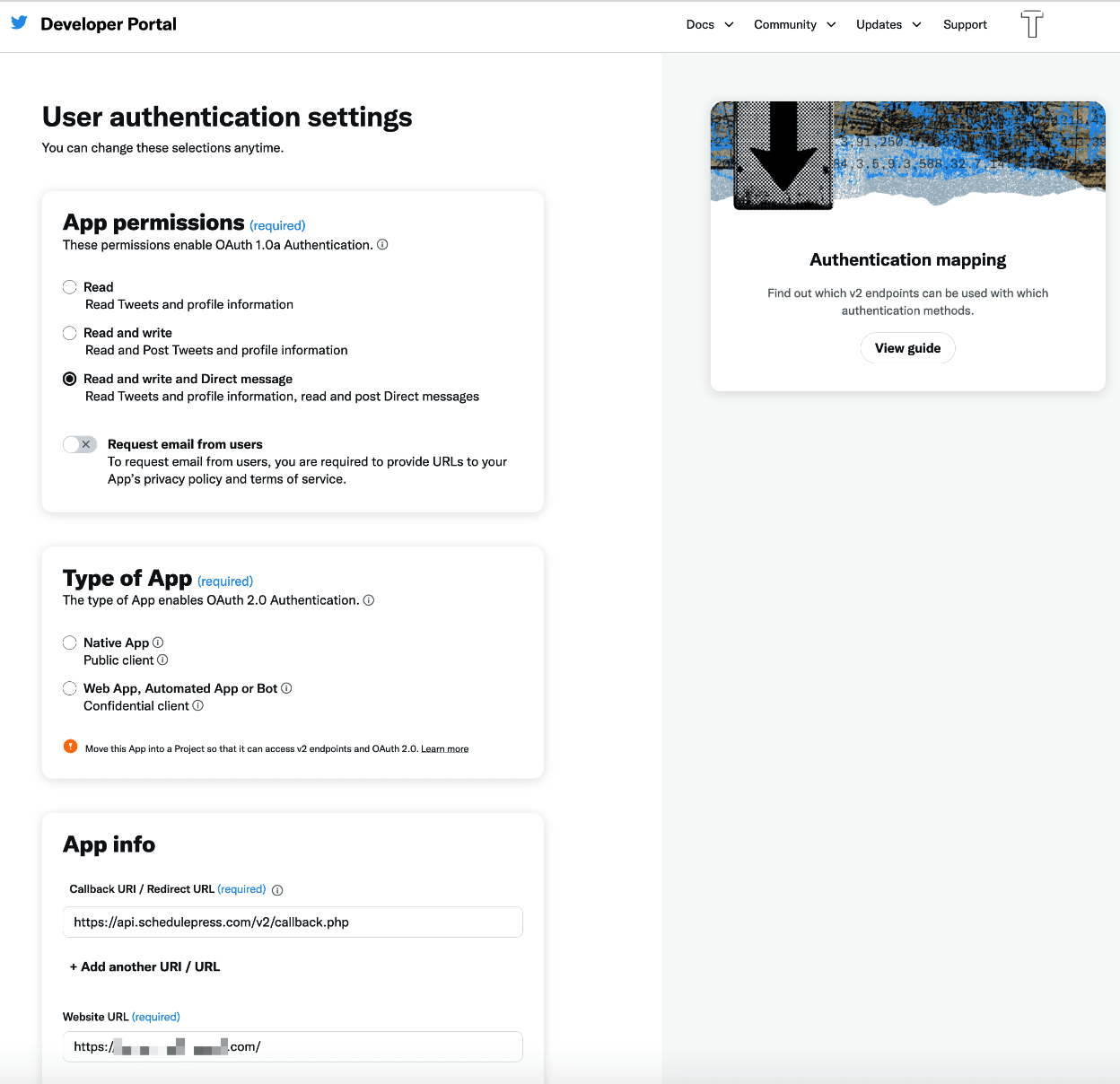
Task: Click the Type of App heading
Action: (x=127, y=578)
